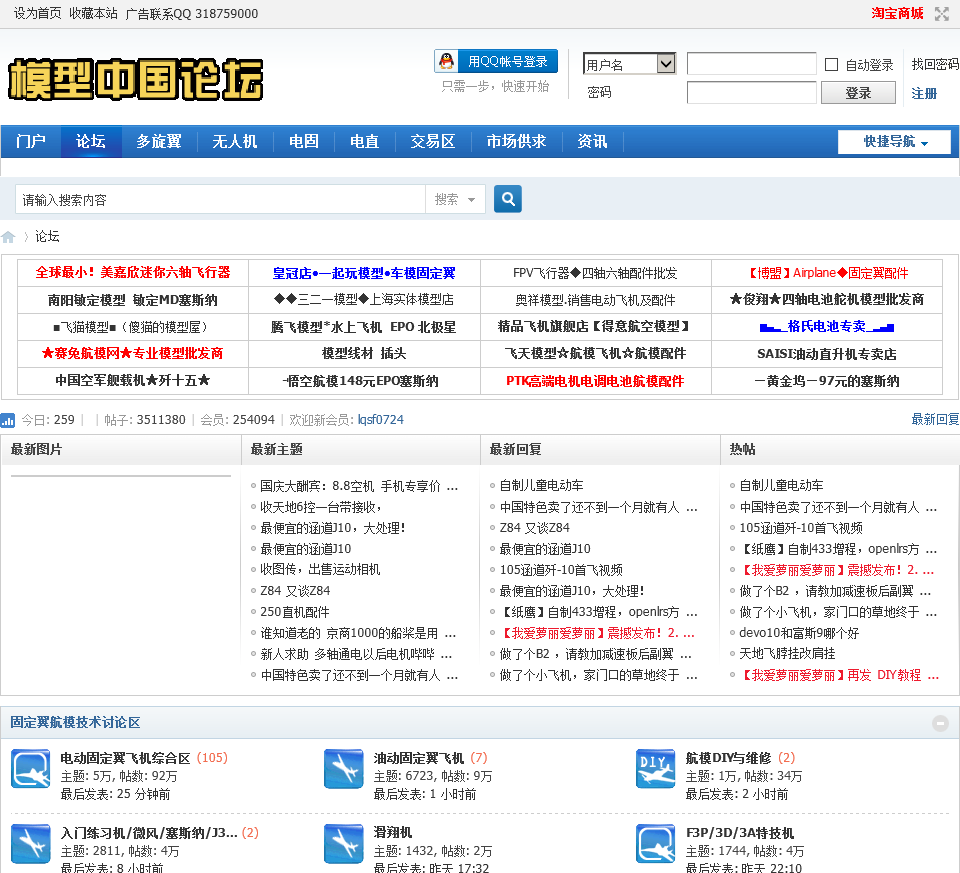960x873 pixels.
Task: Log in with the 用QQ帐号登录 button
Action: coord(496,61)
